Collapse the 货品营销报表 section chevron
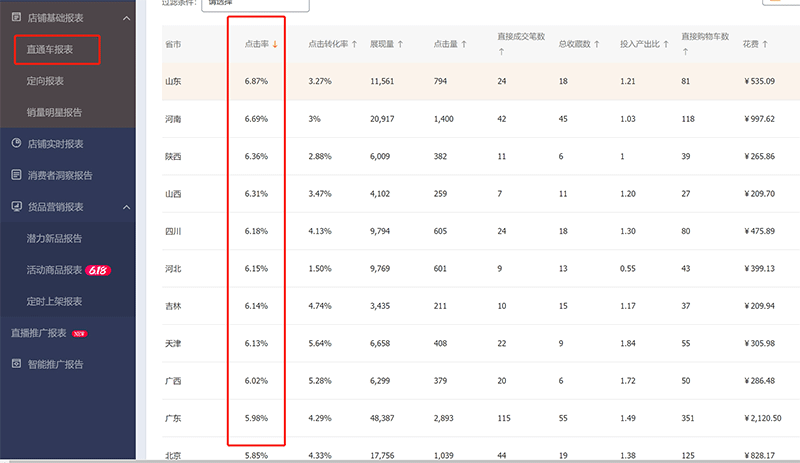 pyautogui.click(x=125, y=207)
